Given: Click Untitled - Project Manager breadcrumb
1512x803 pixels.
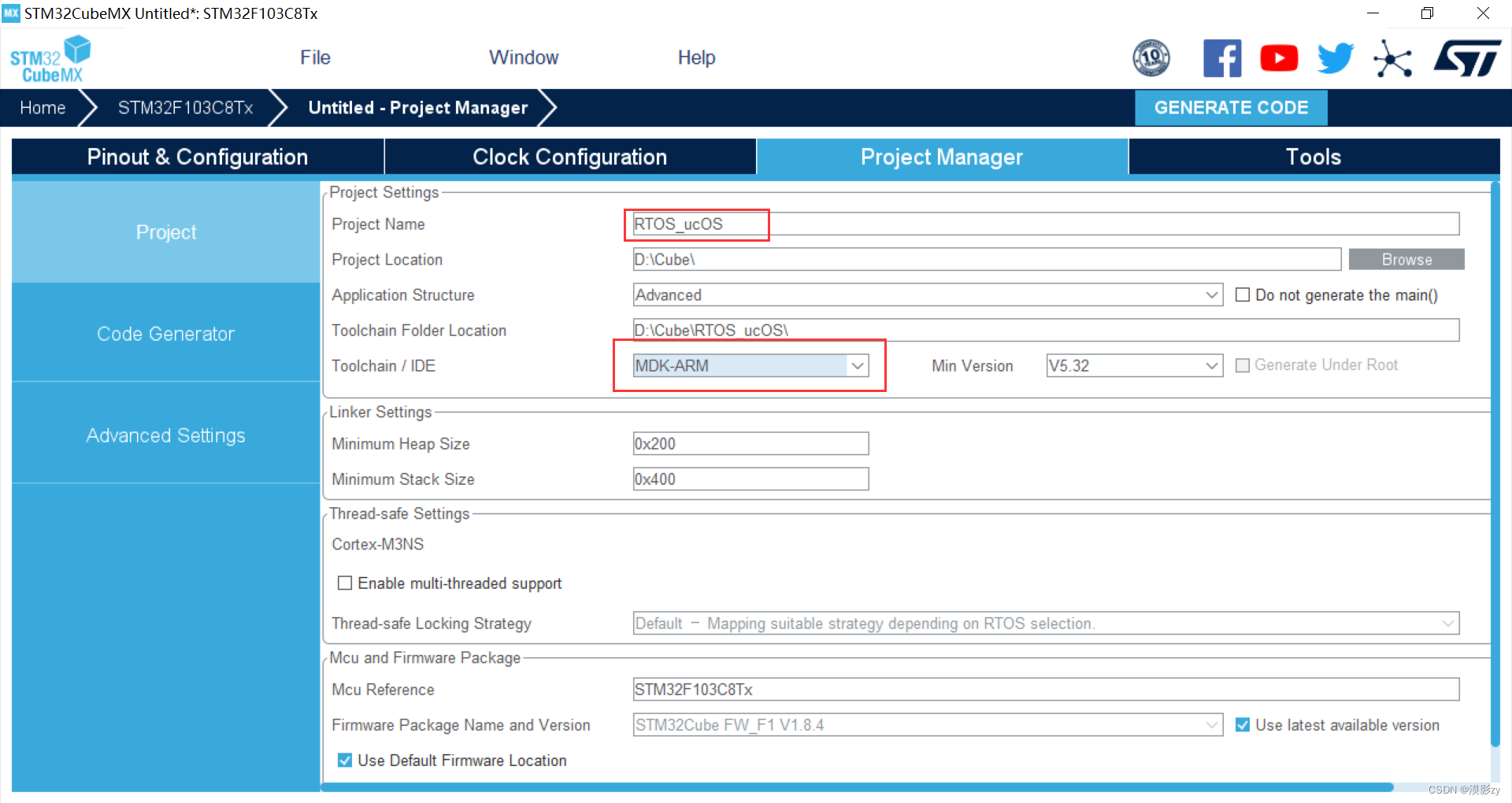Looking at the screenshot, I should coord(418,108).
